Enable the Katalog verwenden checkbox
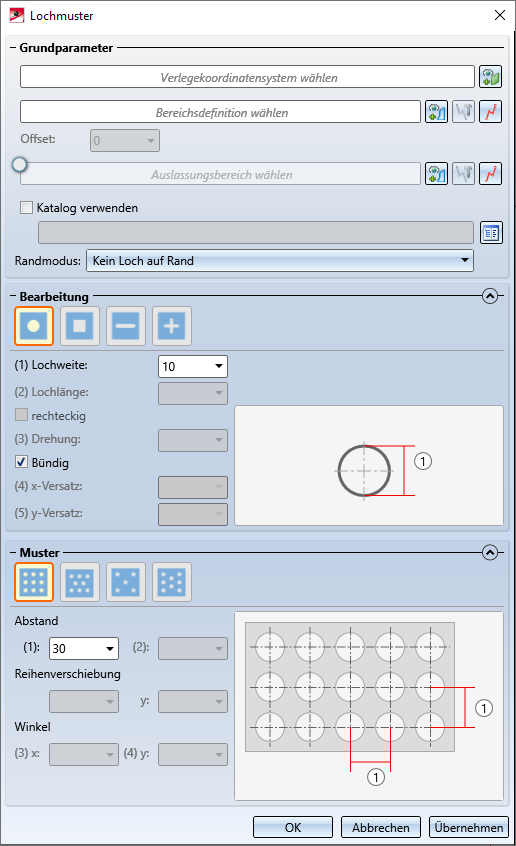Image resolution: width=516 pixels, height=846 pixels. point(26,208)
